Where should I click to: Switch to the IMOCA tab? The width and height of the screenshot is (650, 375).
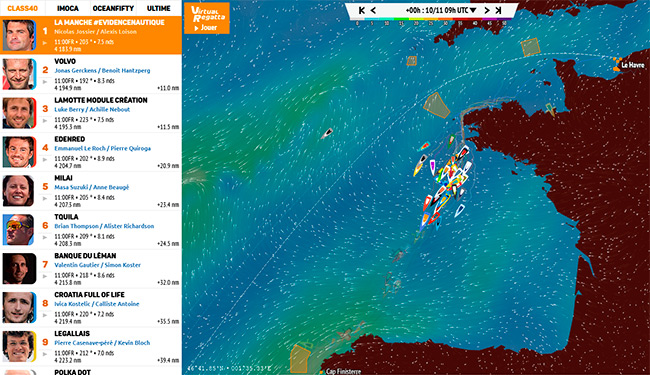tap(68, 8)
